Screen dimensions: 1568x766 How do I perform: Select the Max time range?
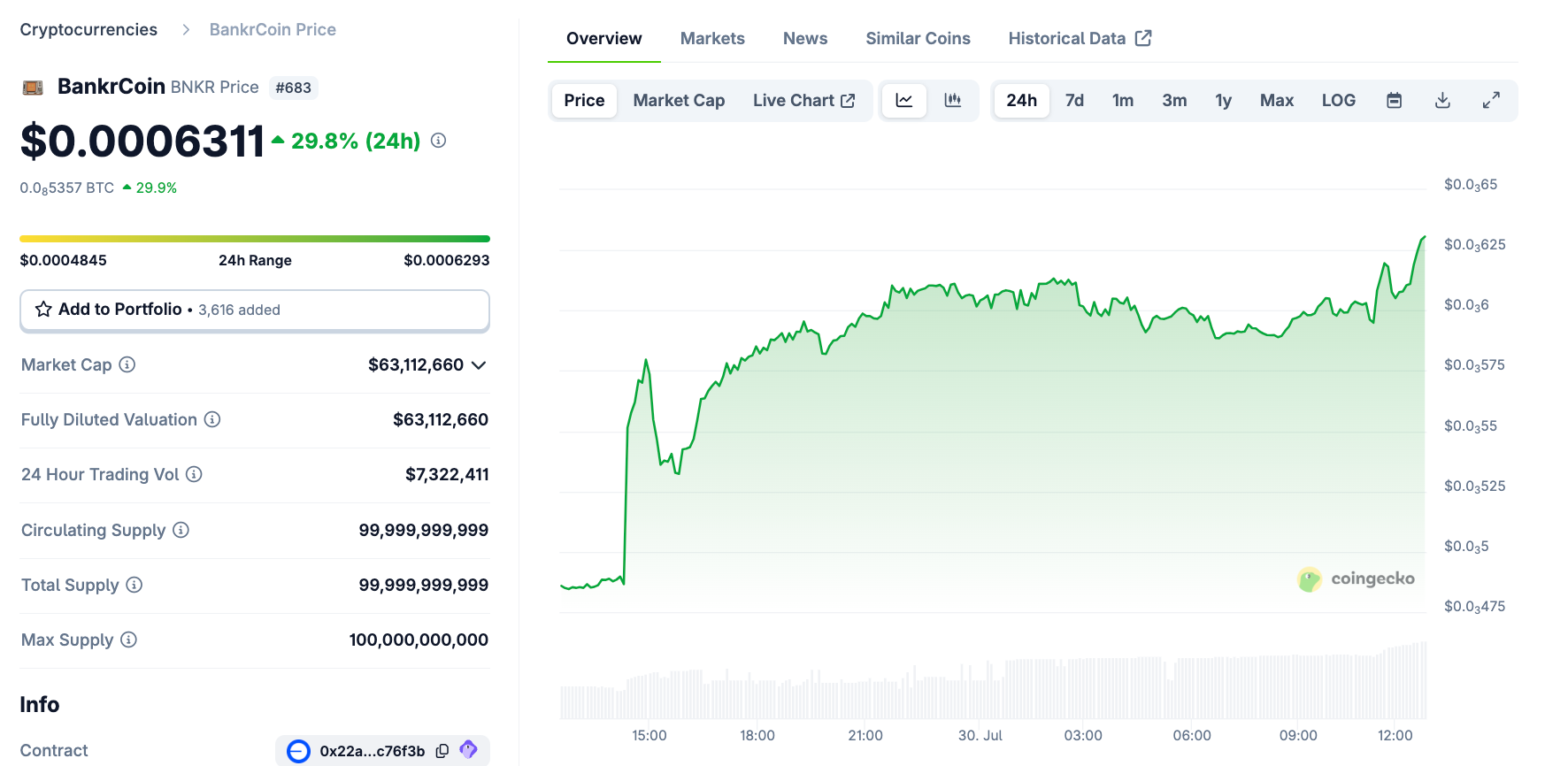coord(1276,101)
